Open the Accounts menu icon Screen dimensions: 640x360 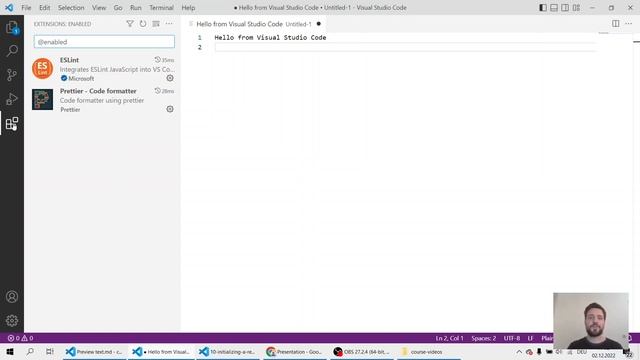[x=12, y=297]
